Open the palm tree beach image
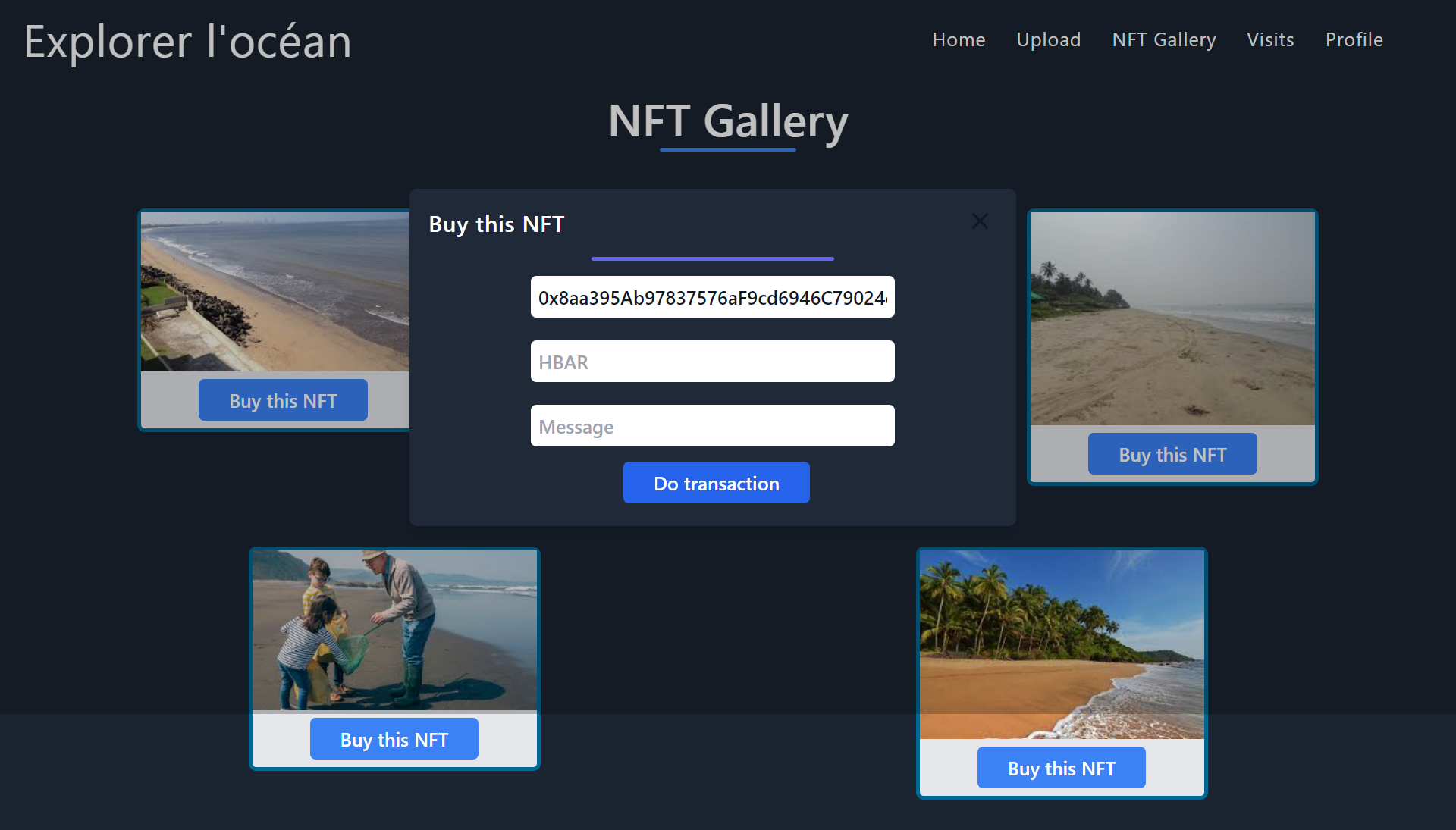The width and height of the screenshot is (1456, 830). click(x=1061, y=644)
